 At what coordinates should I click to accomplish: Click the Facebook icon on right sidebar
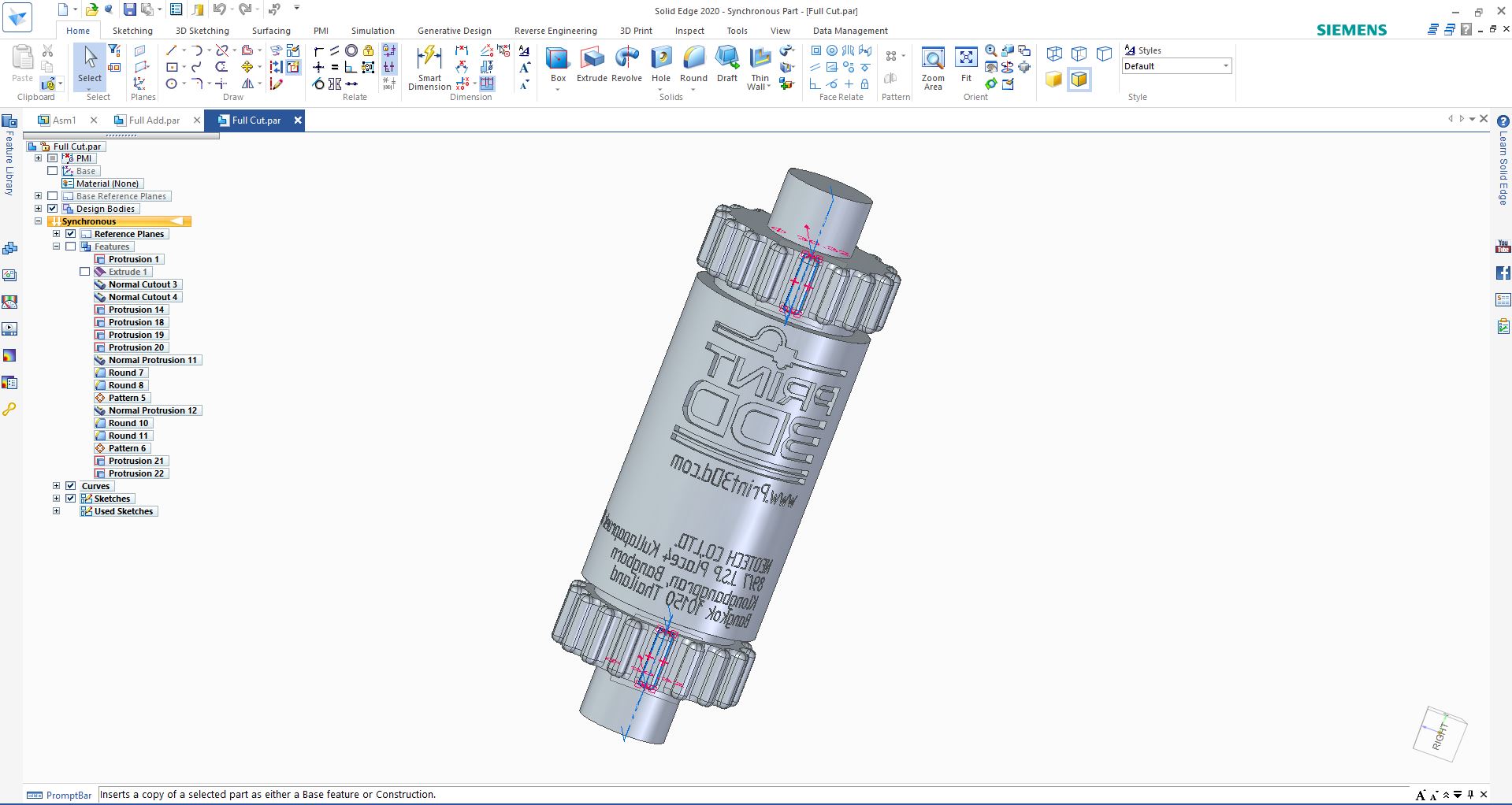tap(1503, 273)
